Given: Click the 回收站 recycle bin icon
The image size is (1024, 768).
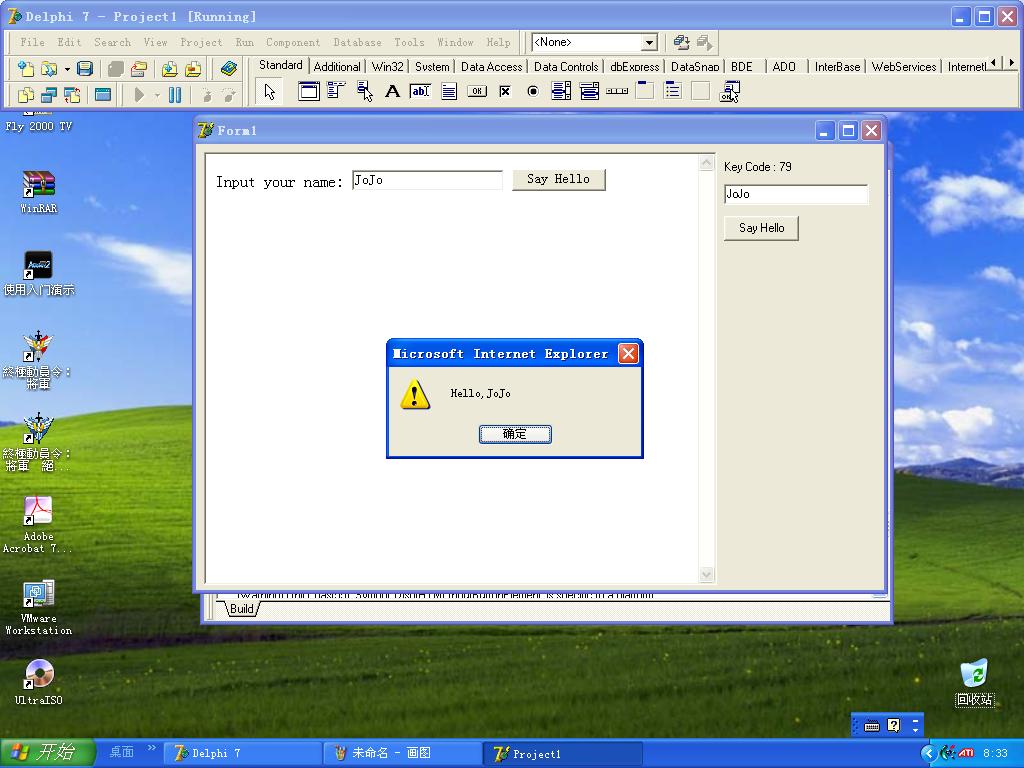Looking at the screenshot, I should point(974,682).
